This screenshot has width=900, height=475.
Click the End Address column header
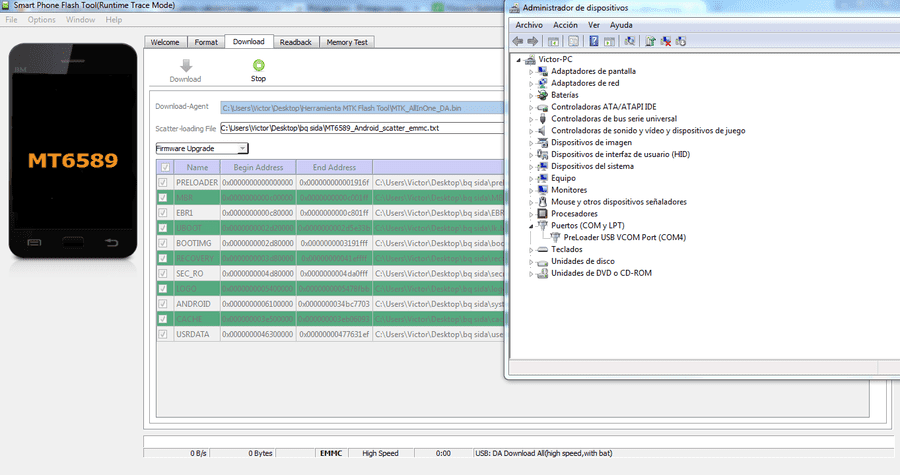pyautogui.click(x=335, y=168)
